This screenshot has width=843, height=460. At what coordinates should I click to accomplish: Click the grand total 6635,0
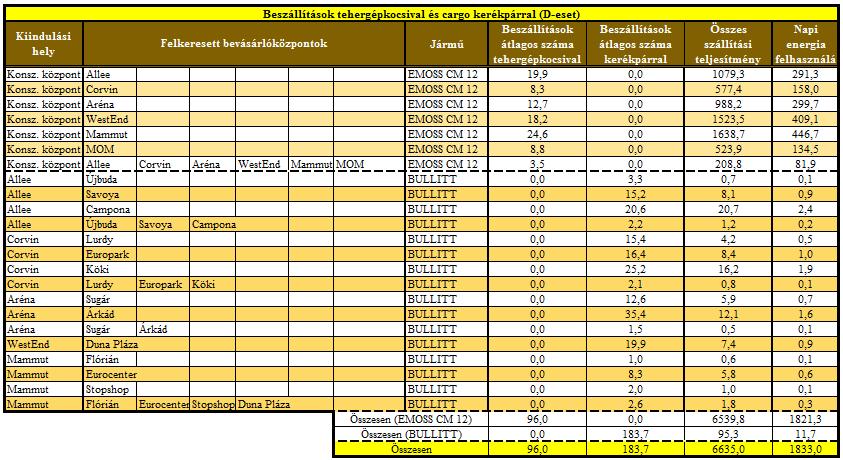click(x=728, y=450)
